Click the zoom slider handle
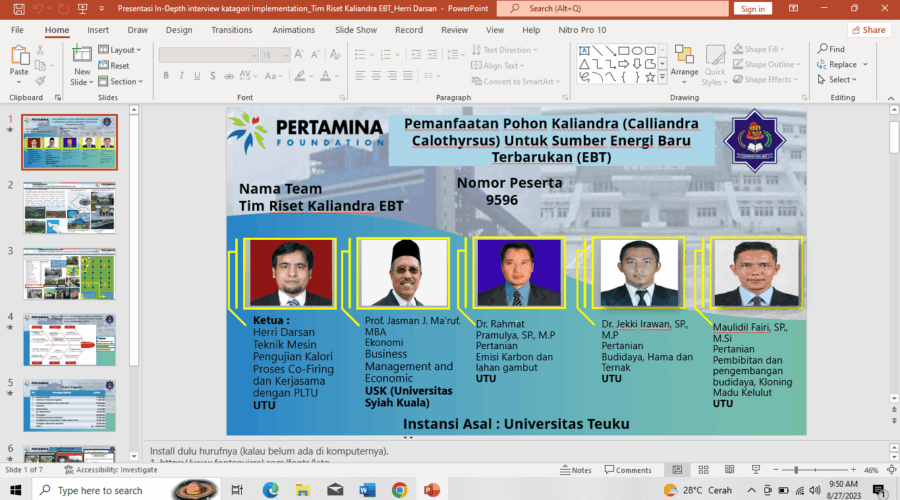Viewport: 900px width, 500px height. pyautogui.click(x=796, y=470)
